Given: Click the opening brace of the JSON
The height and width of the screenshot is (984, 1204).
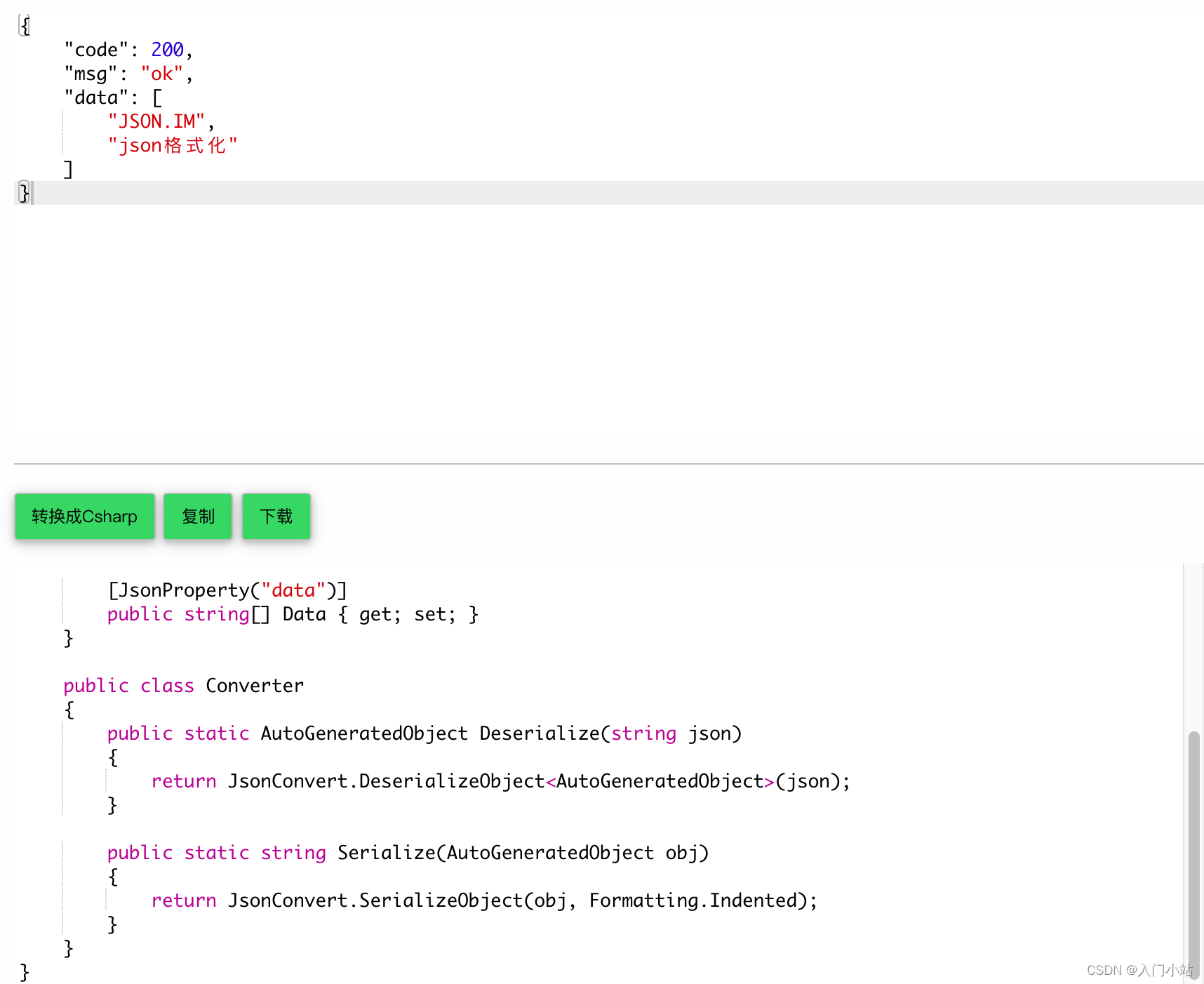Looking at the screenshot, I should [x=25, y=26].
